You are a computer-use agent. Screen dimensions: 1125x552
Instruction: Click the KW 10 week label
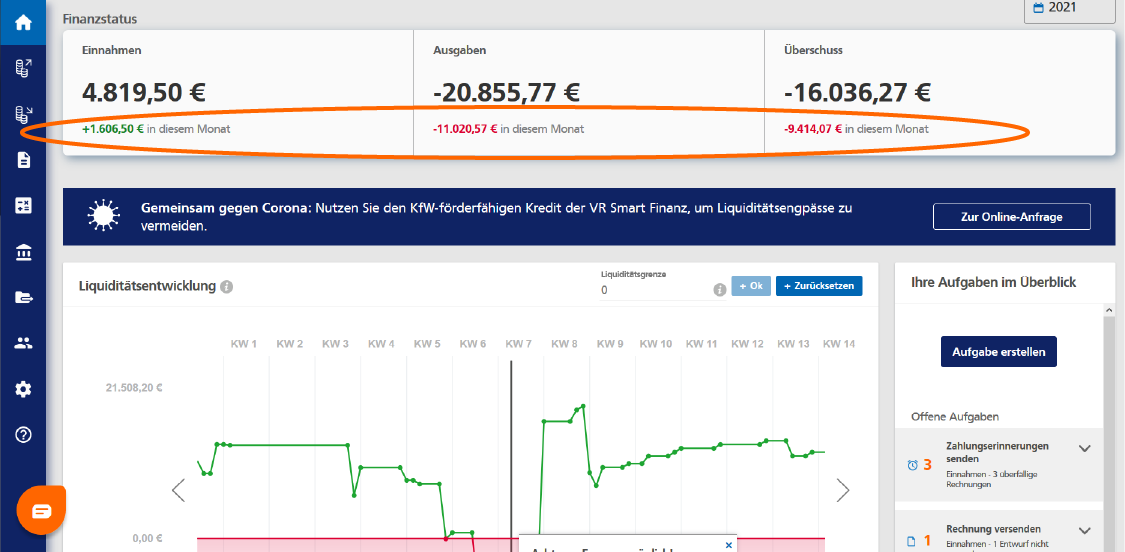tap(656, 344)
